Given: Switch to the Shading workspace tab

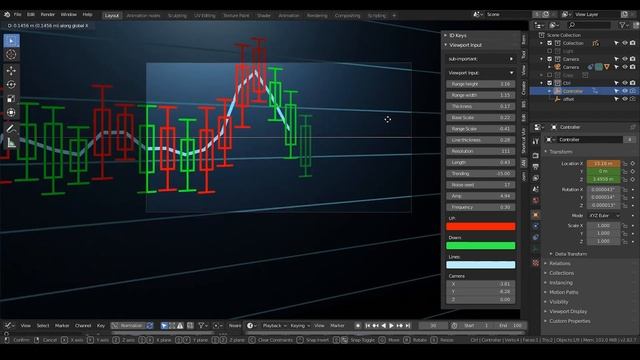Looking at the screenshot, I should pyautogui.click(x=264, y=16).
